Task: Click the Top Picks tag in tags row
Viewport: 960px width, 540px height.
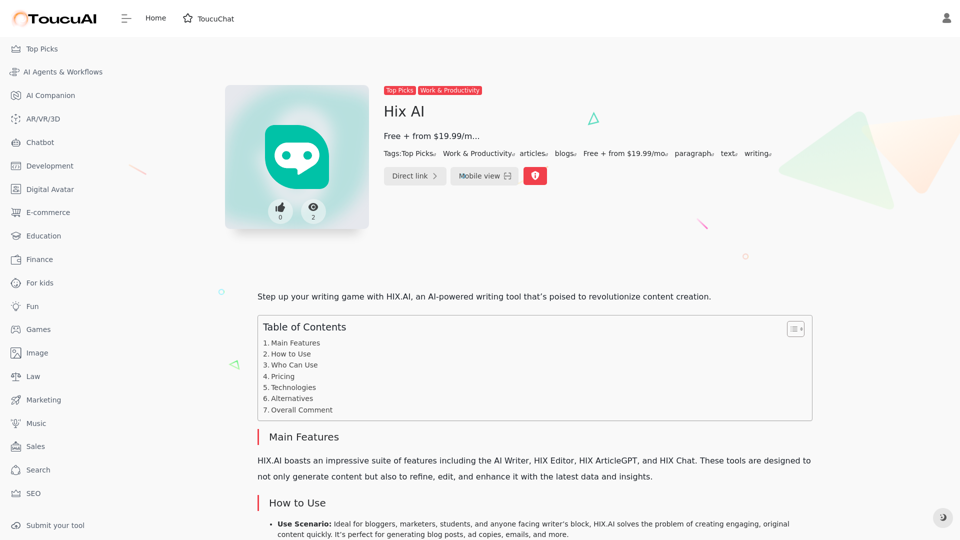Action: pos(418,154)
